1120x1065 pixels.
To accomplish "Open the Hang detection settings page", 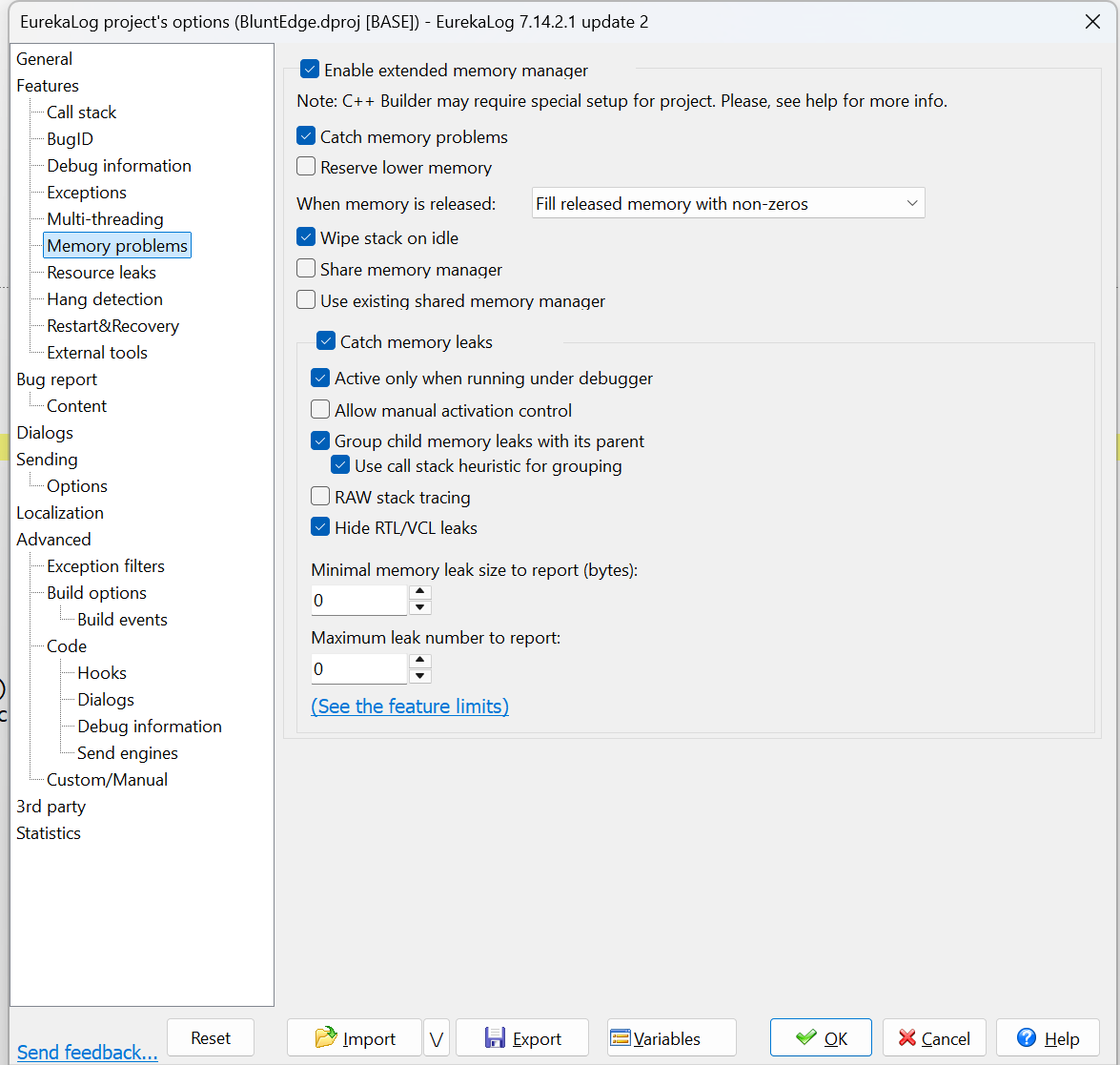I will [105, 299].
